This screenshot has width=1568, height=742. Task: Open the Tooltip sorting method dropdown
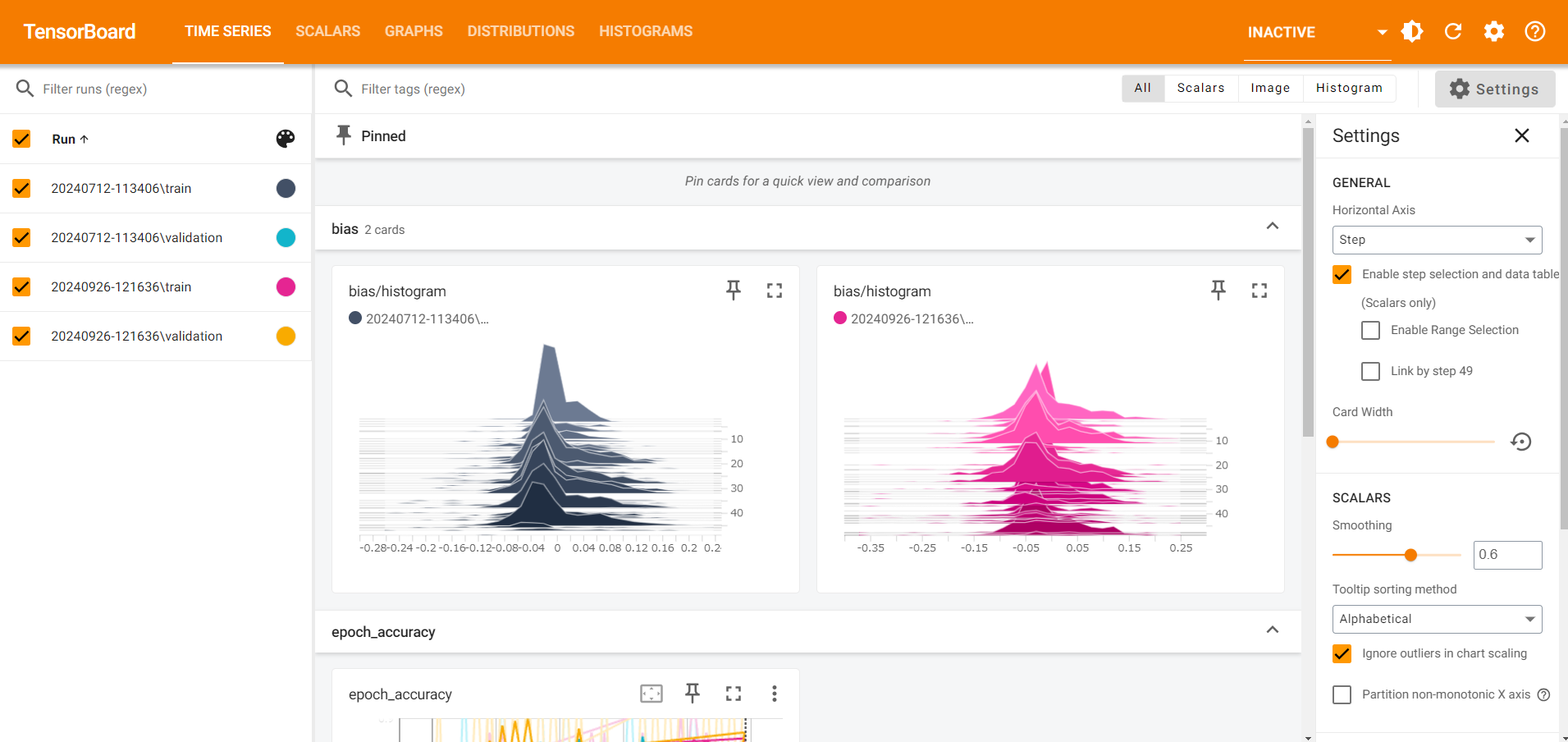1436,619
